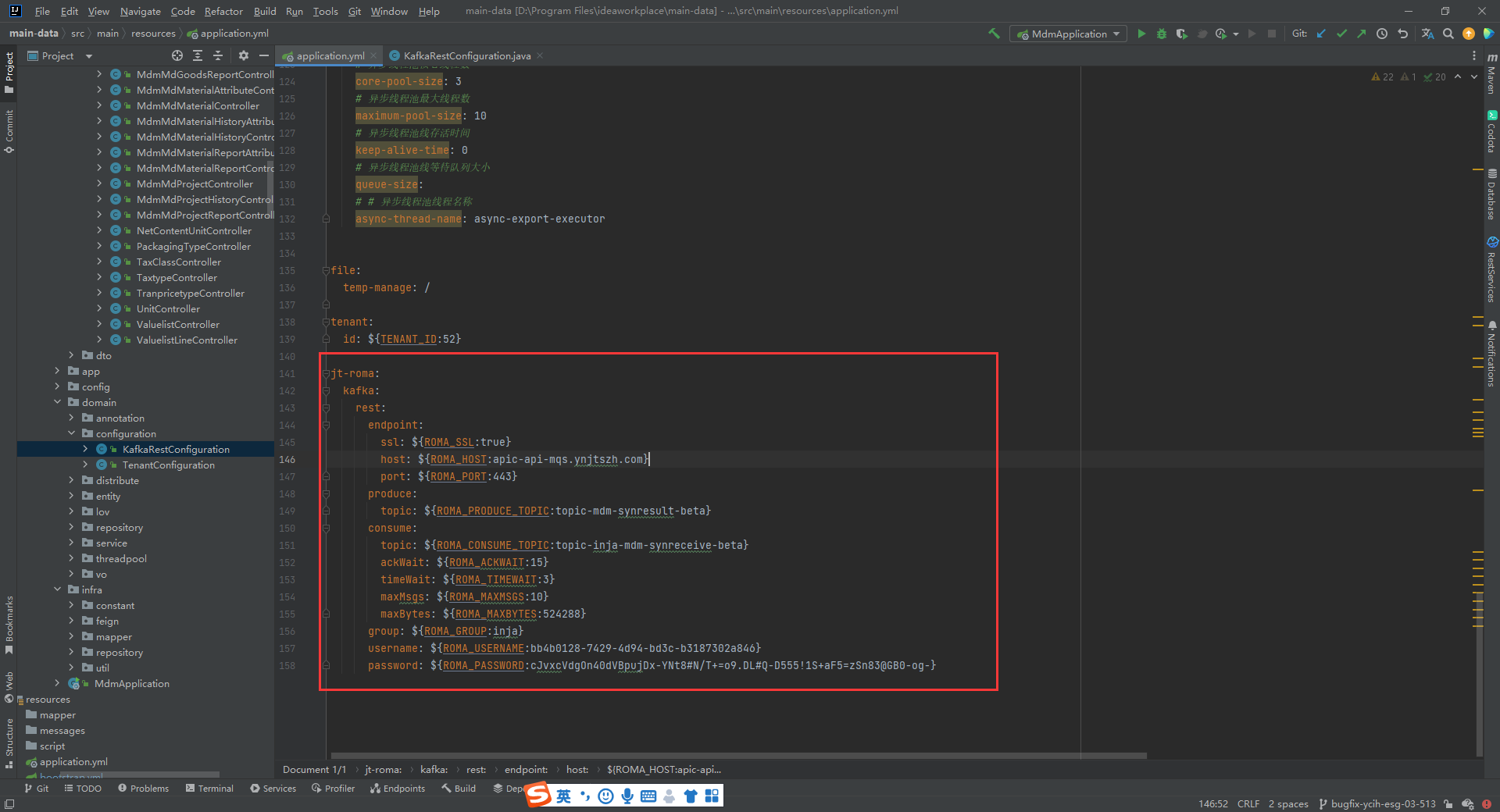The width and height of the screenshot is (1500, 812).
Task: Start debugging with the green bug icon
Action: click(x=1162, y=34)
